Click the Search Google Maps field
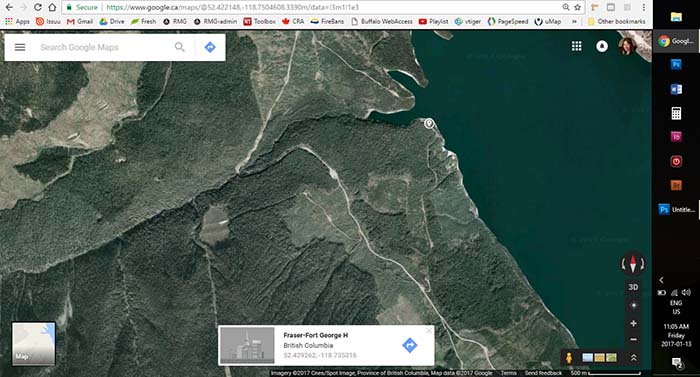This screenshot has width=700, height=377. 103,47
